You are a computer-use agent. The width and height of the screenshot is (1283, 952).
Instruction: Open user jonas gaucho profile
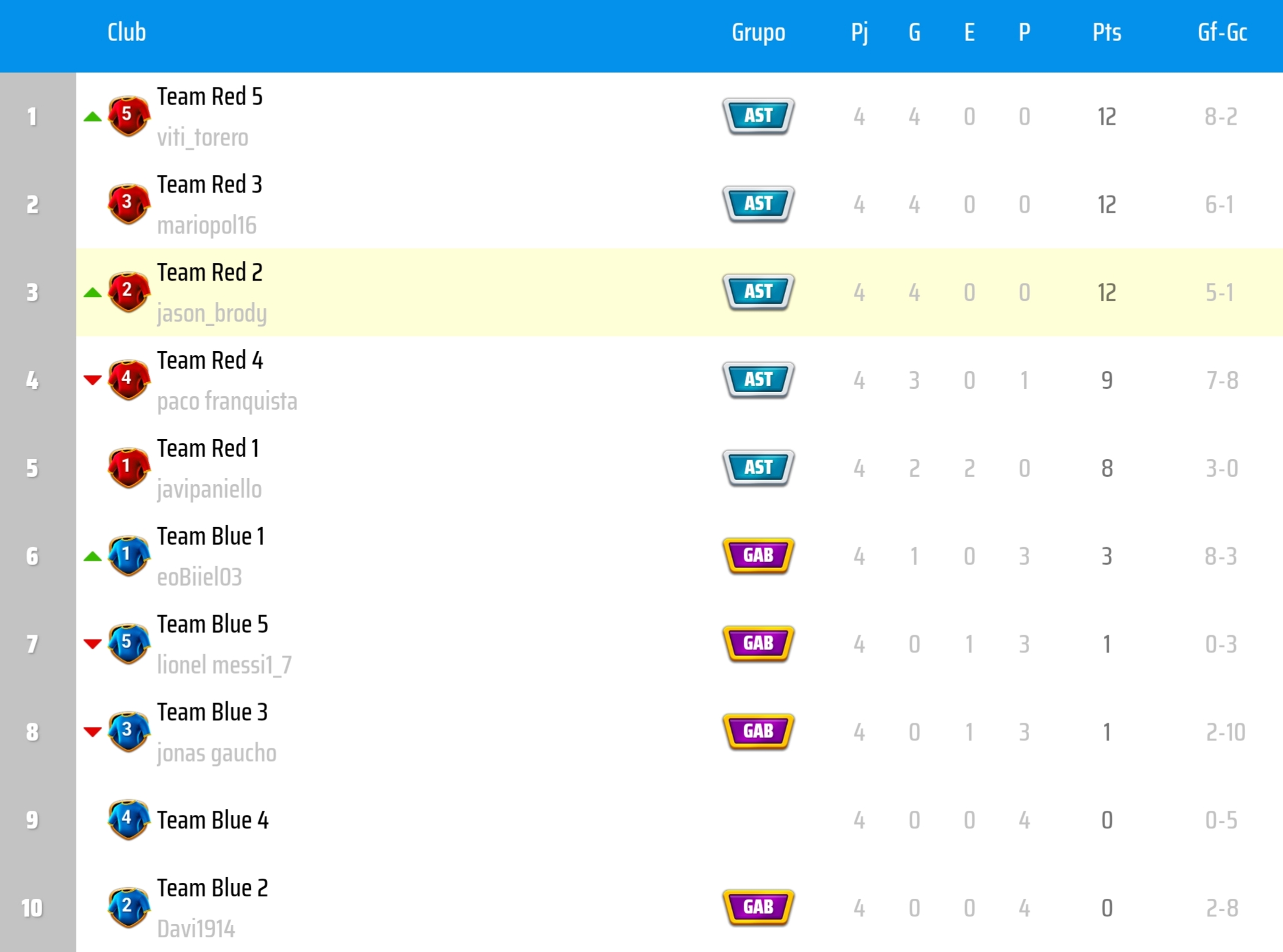click(x=216, y=753)
